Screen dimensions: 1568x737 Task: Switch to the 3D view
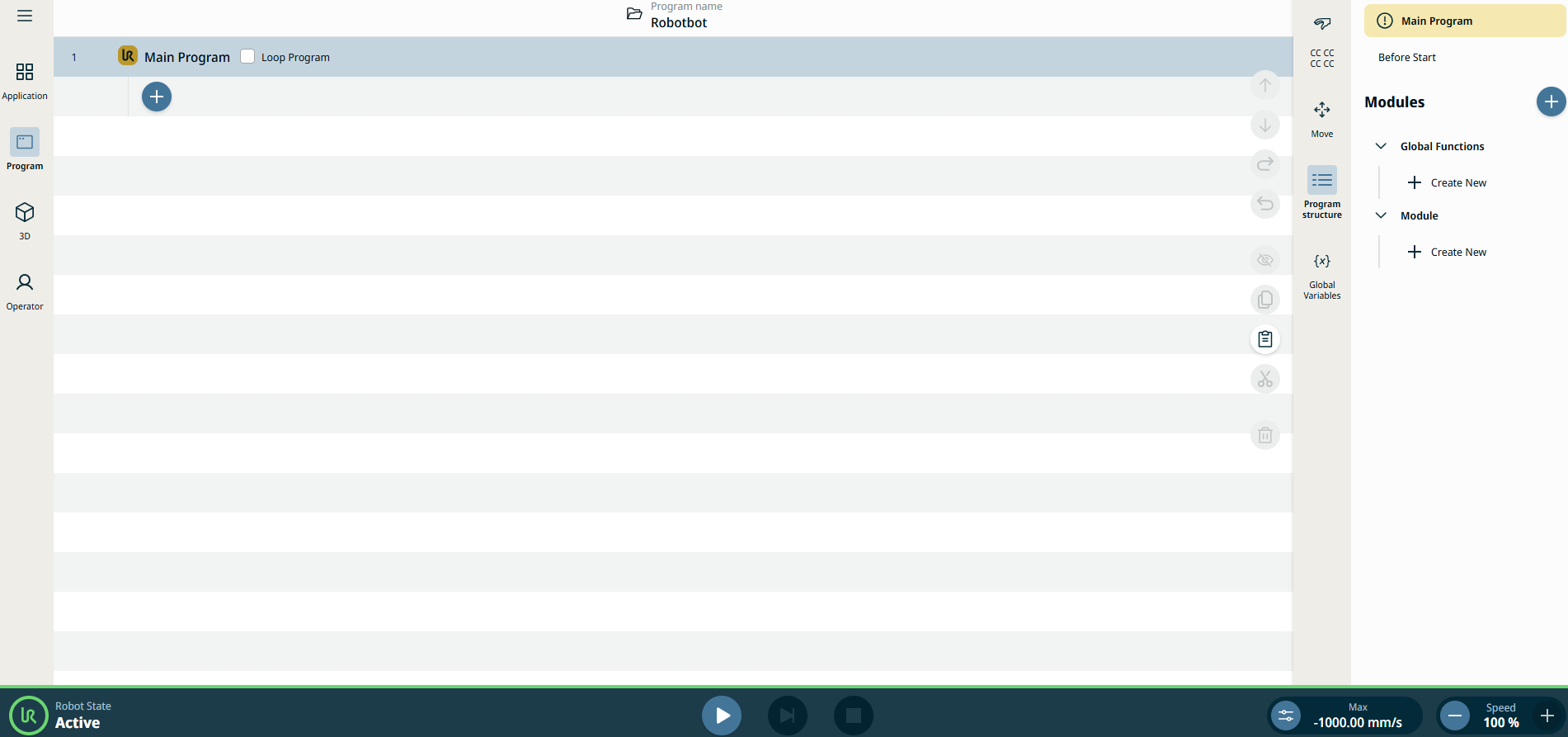(x=25, y=220)
